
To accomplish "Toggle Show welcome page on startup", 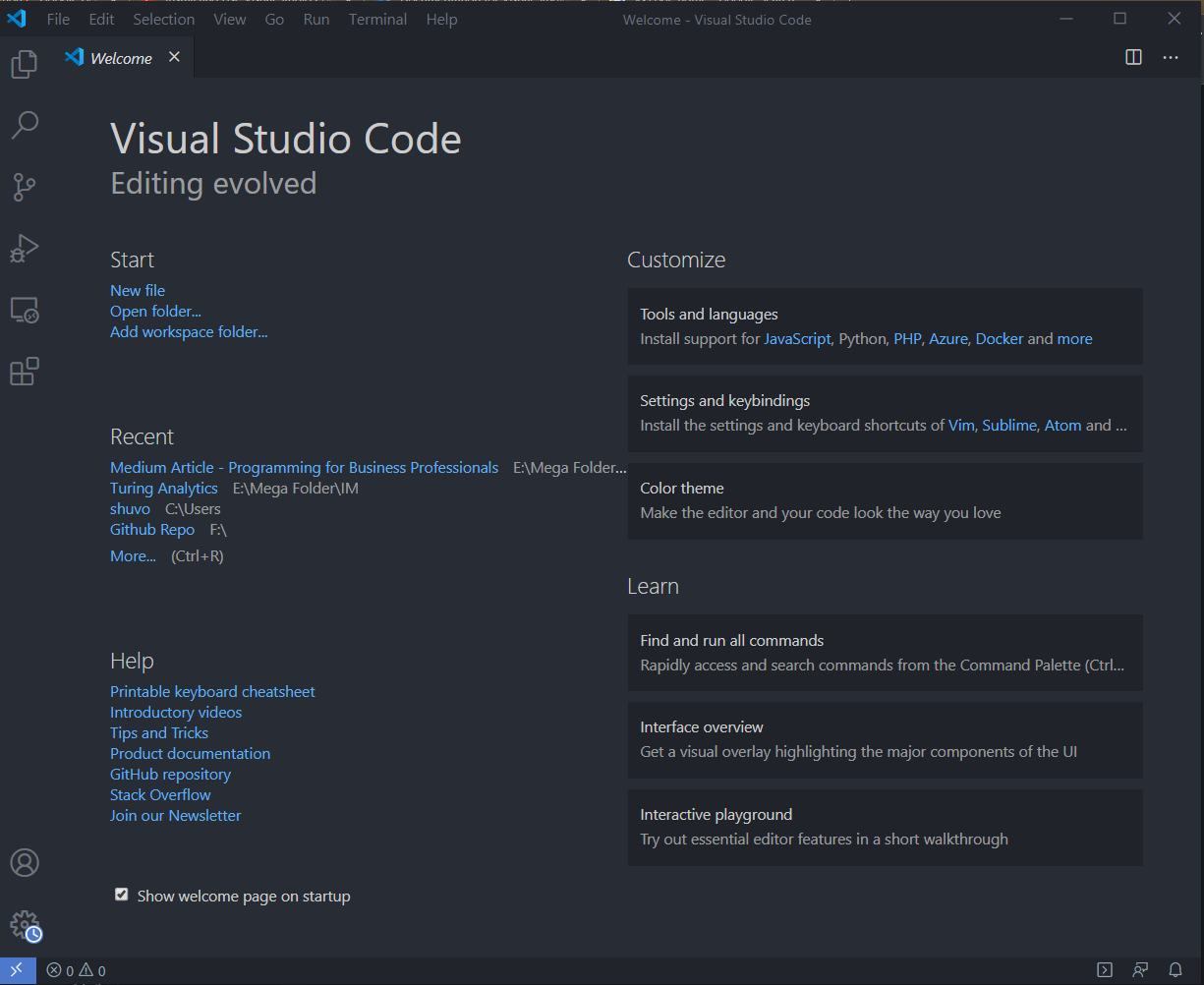I will pyautogui.click(x=121, y=895).
